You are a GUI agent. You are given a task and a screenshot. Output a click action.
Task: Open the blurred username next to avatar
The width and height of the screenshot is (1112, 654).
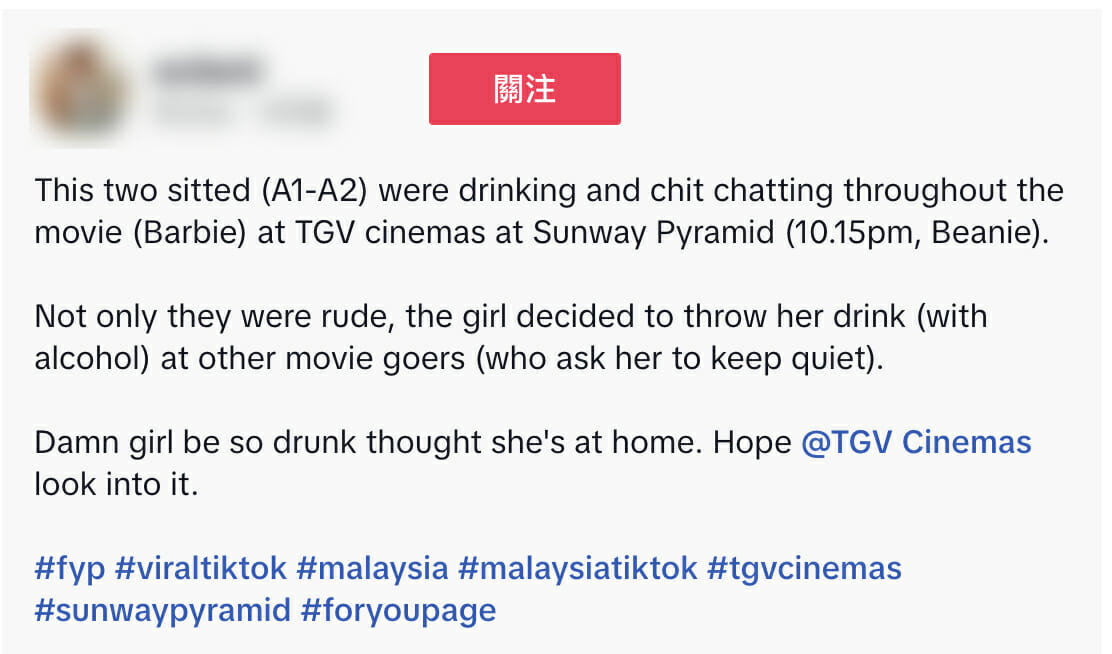(x=208, y=70)
